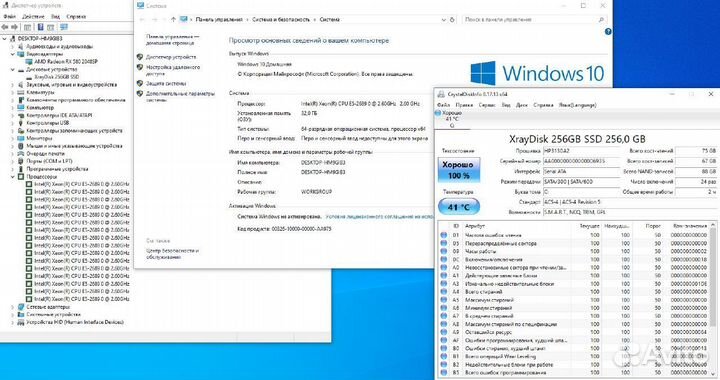Click the Контроллеры IDE ATA/ATAPI icon
This screenshot has width=720, height=380.
(21, 115)
